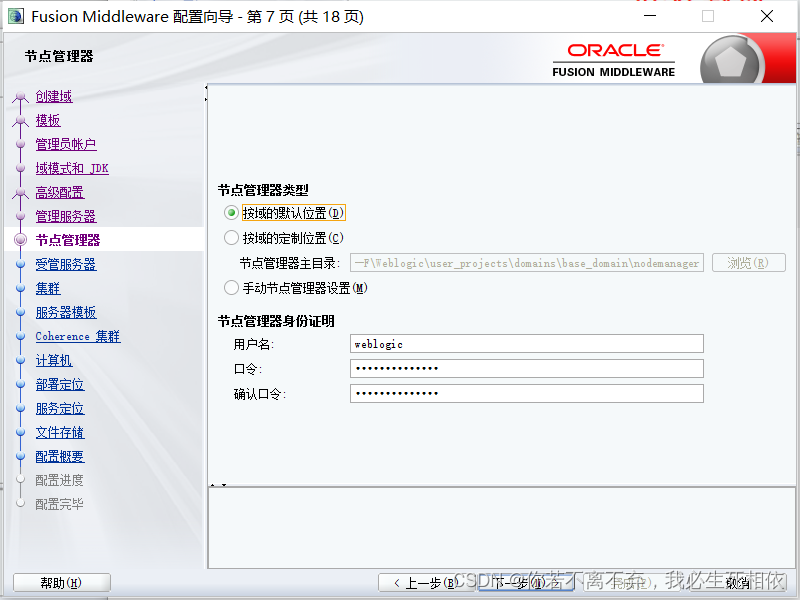Select the current 节点管理器 step
Viewport: 800px width, 600px height.
(68, 240)
